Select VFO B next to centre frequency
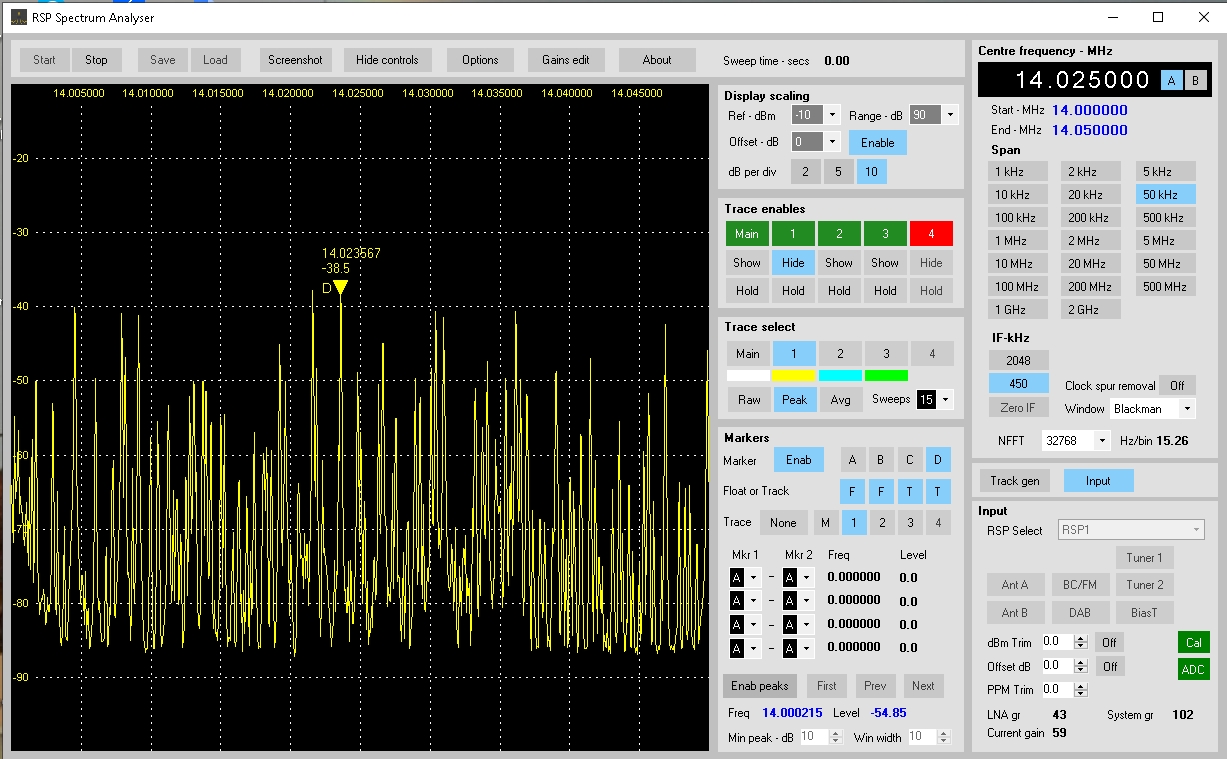The width and height of the screenshot is (1227, 759). (x=1195, y=81)
